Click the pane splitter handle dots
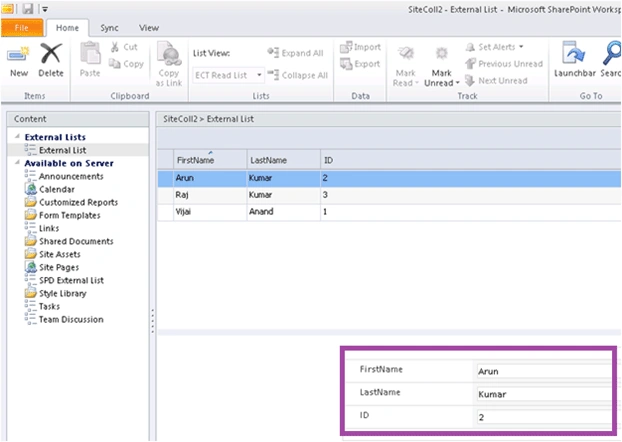This screenshot has height=442, width=622. tap(153, 321)
